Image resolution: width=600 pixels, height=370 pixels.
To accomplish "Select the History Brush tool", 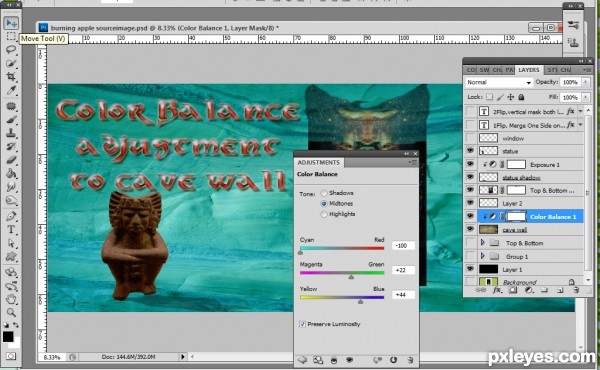I will tap(11, 147).
